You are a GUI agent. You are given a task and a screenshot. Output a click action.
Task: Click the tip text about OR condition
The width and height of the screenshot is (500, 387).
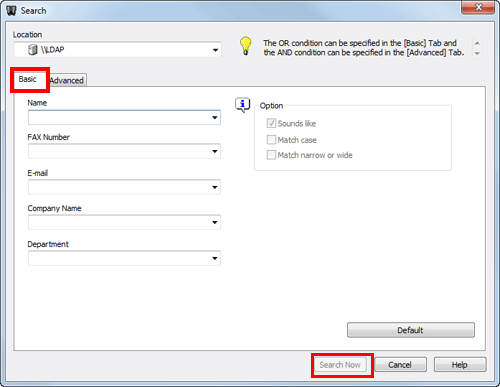pos(363,48)
